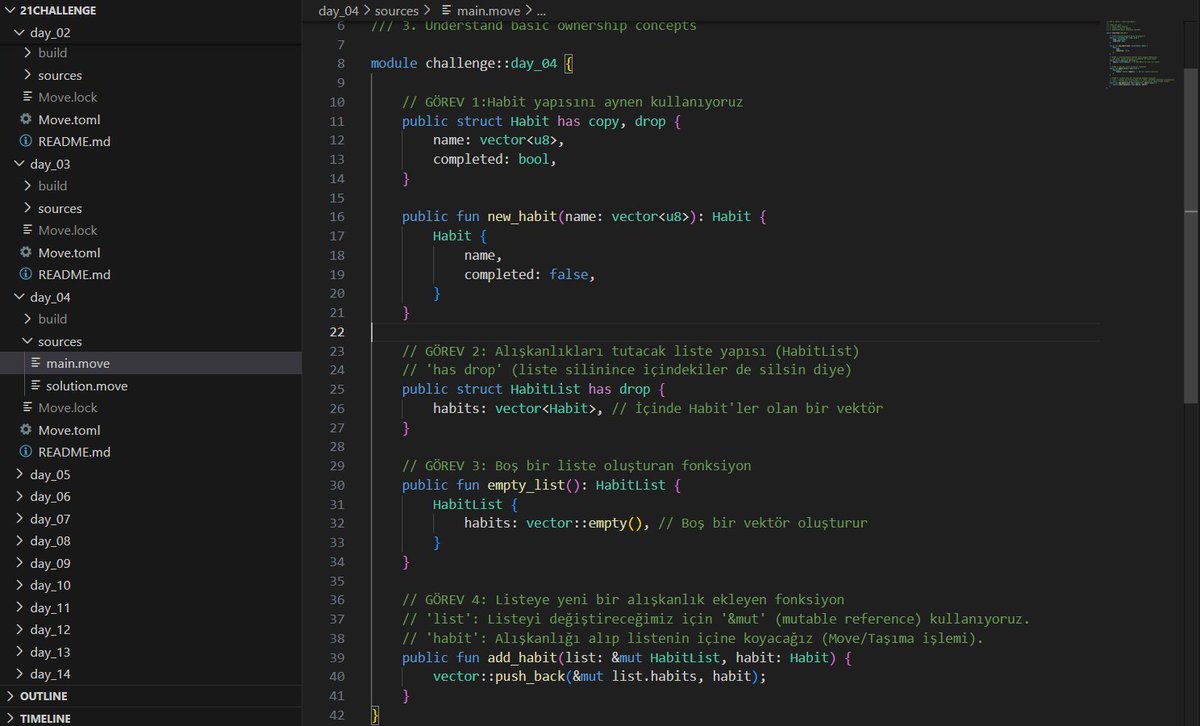Expand the day_05 folder

pyautogui.click(x=20, y=475)
